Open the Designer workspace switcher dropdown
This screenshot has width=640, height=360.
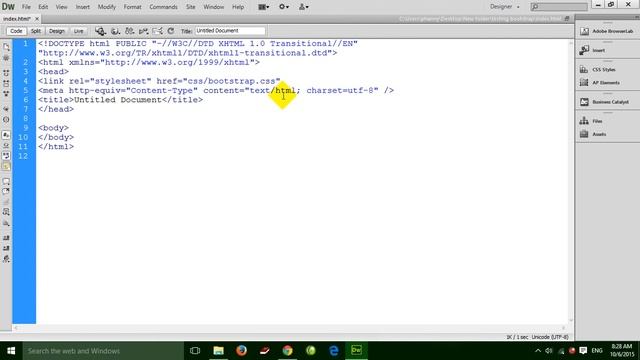pyautogui.click(x=505, y=7)
